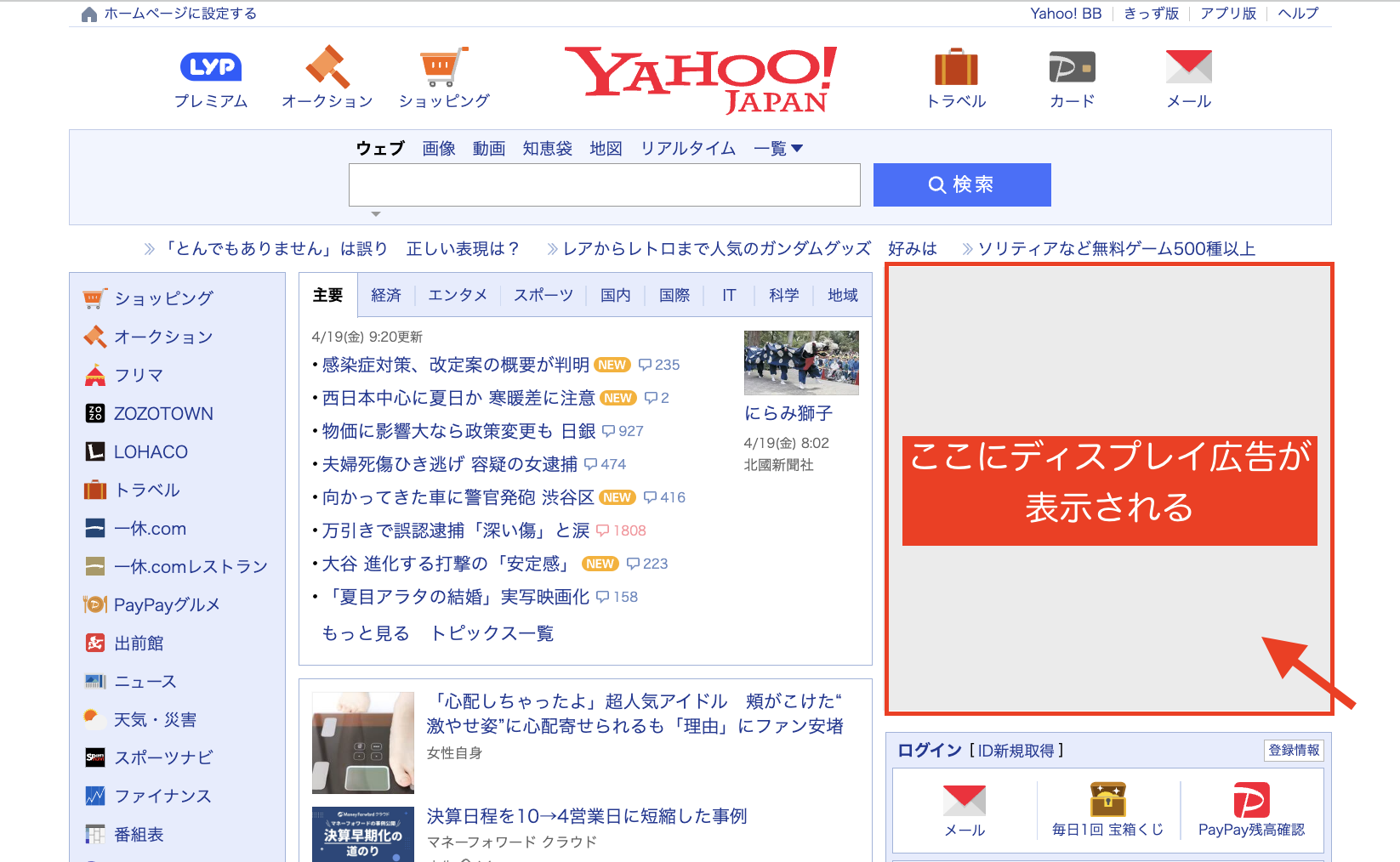Select 動画 search type

(489, 149)
